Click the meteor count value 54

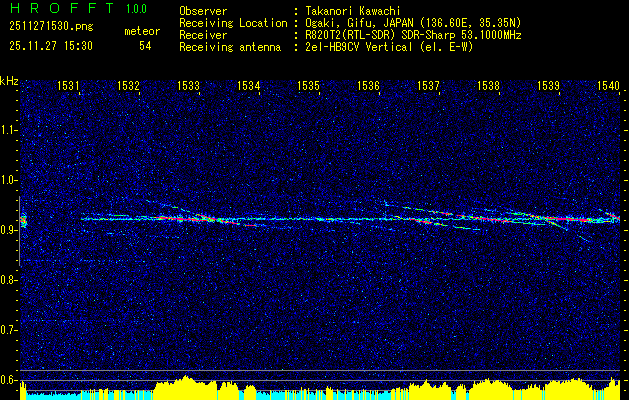tap(145, 46)
